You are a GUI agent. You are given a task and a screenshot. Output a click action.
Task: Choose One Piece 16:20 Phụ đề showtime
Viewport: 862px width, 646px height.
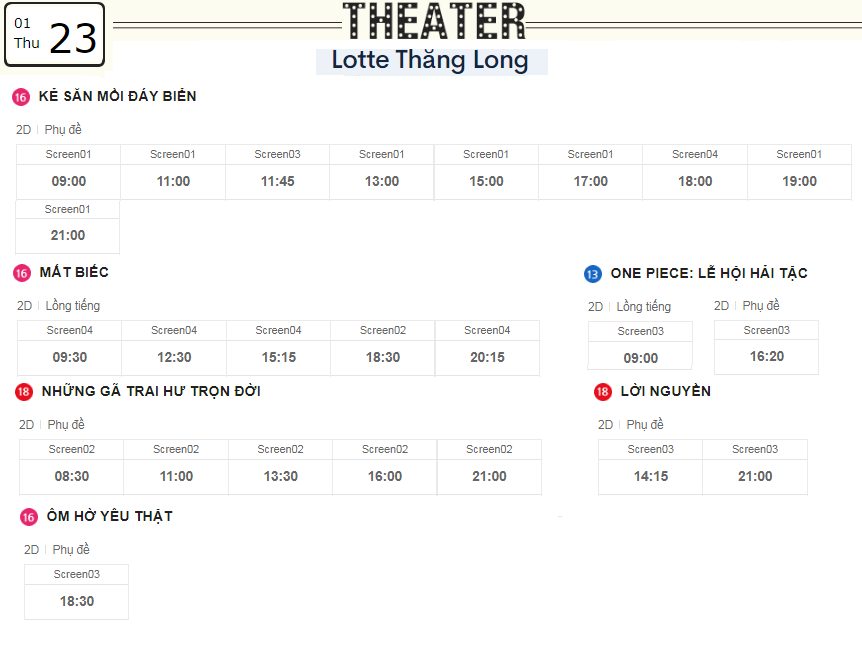coord(766,347)
